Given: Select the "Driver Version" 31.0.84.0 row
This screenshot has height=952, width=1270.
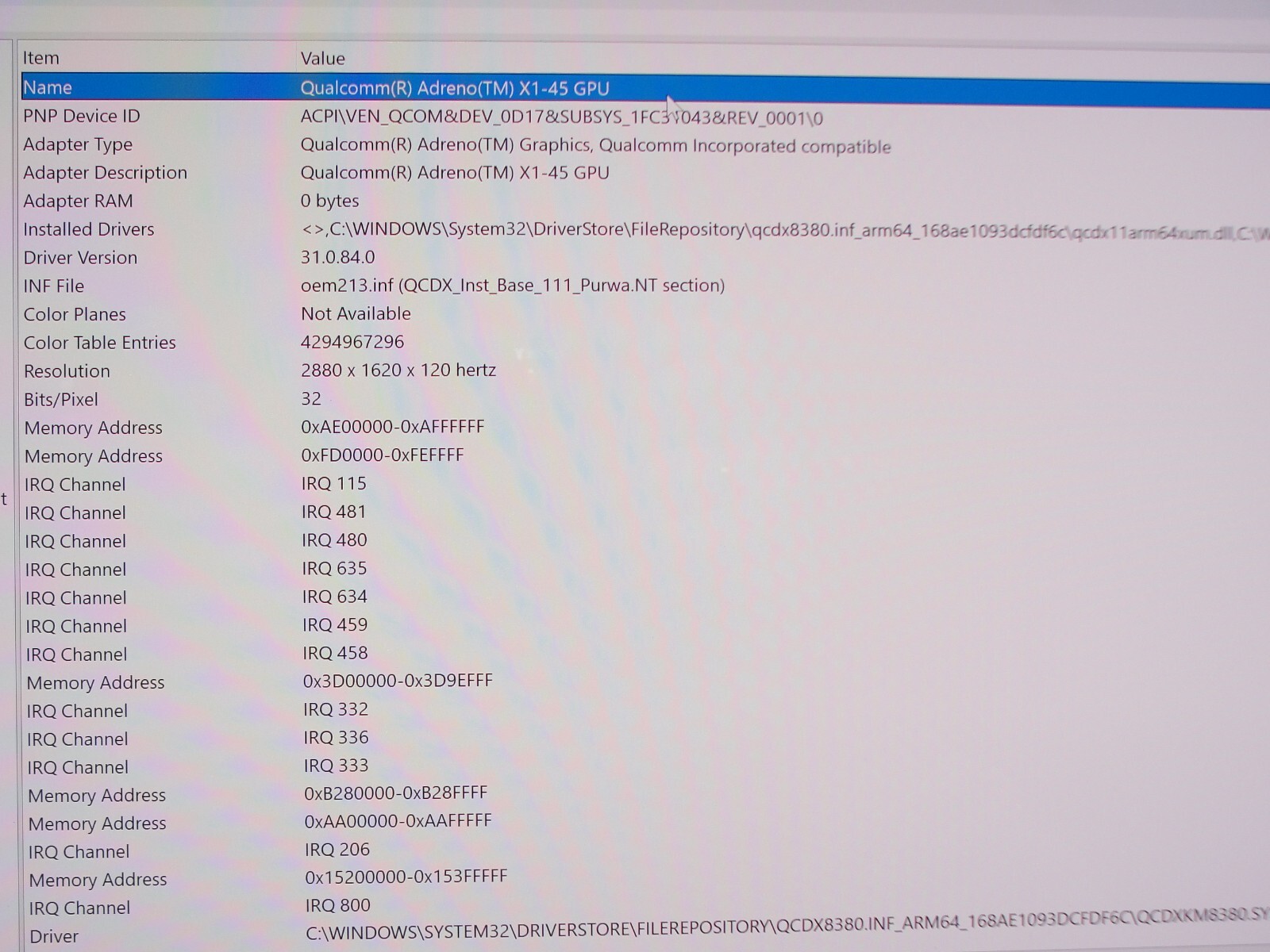Looking at the screenshot, I should pos(645,258).
